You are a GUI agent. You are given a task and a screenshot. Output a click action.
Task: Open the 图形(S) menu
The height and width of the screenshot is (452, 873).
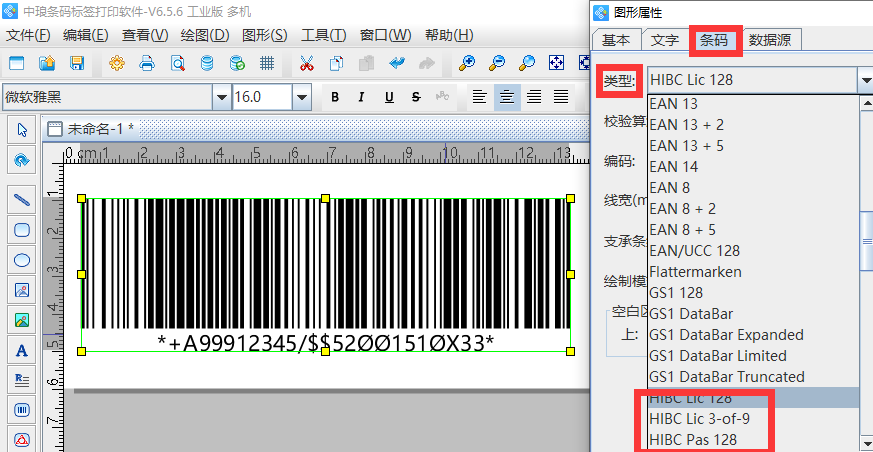tap(264, 35)
